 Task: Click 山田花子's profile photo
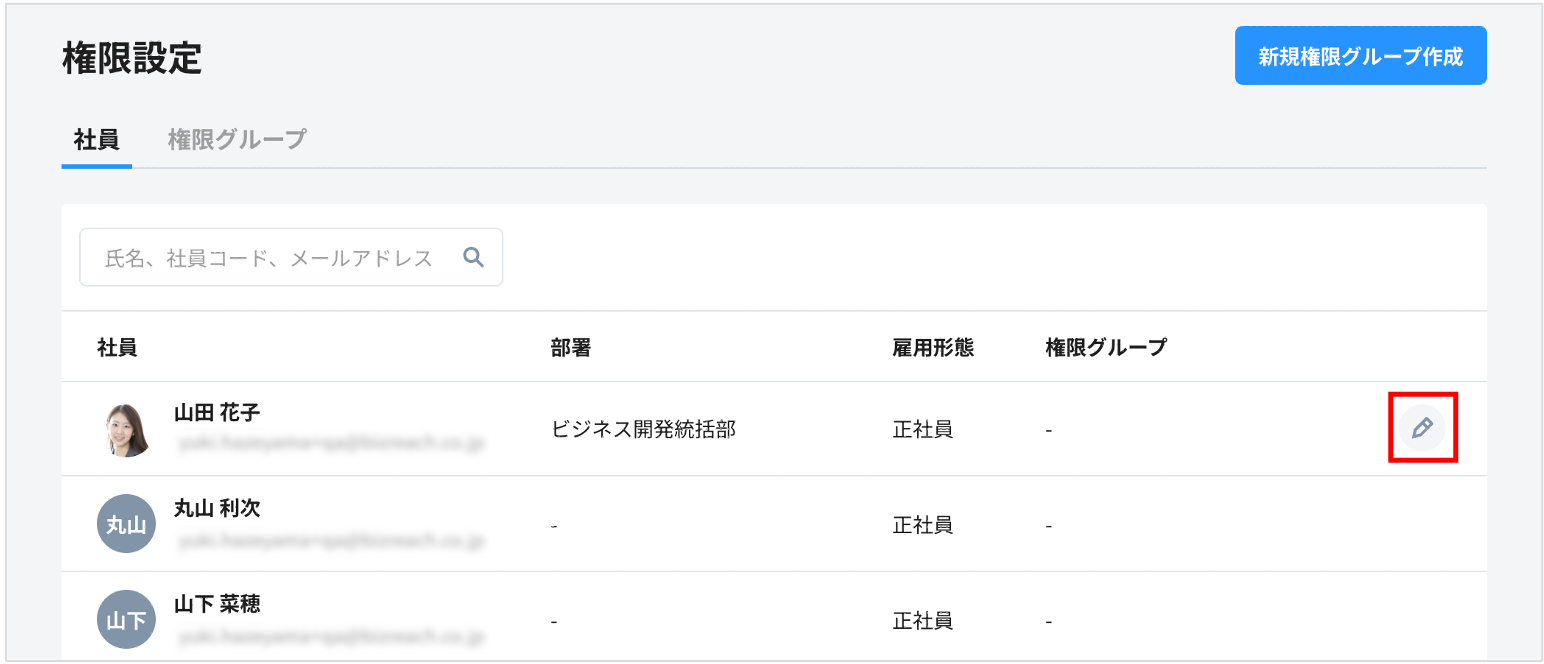126,428
